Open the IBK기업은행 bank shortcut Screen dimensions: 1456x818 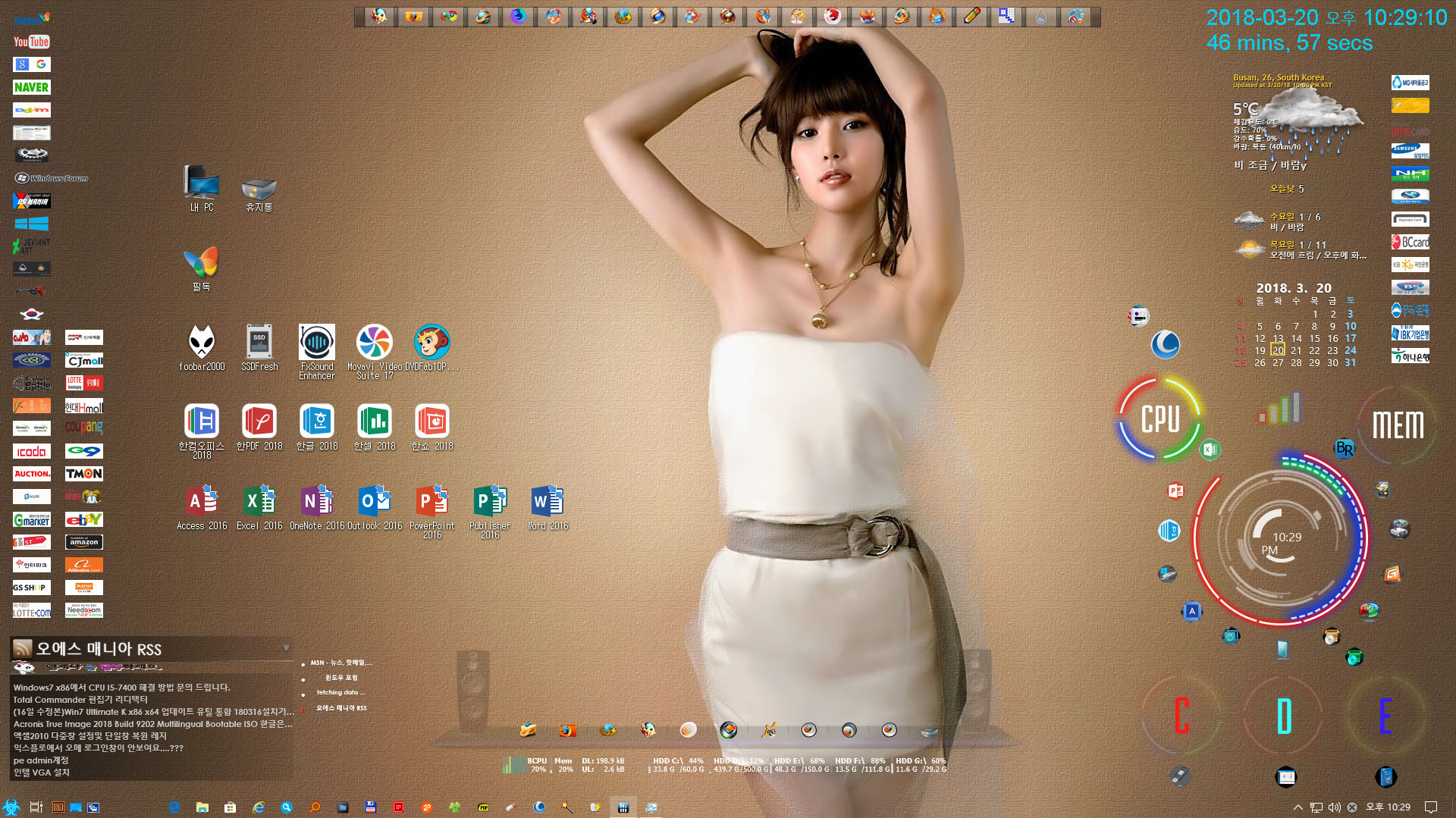point(1410,333)
